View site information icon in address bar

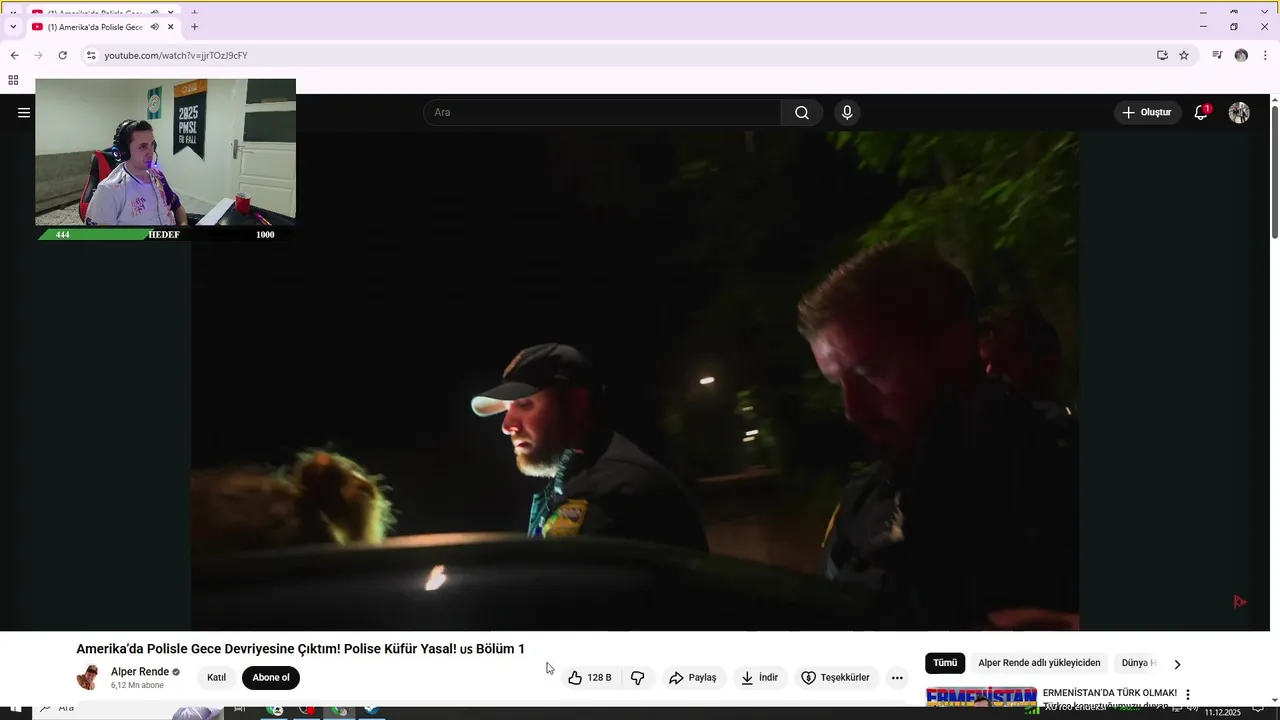pyautogui.click(x=90, y=55)
